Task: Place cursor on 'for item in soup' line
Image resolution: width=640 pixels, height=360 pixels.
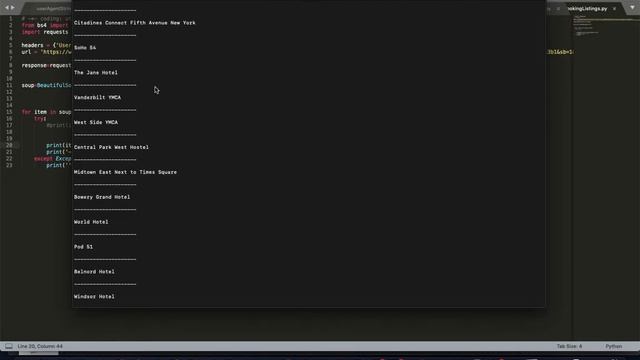Action: [46, 112]
